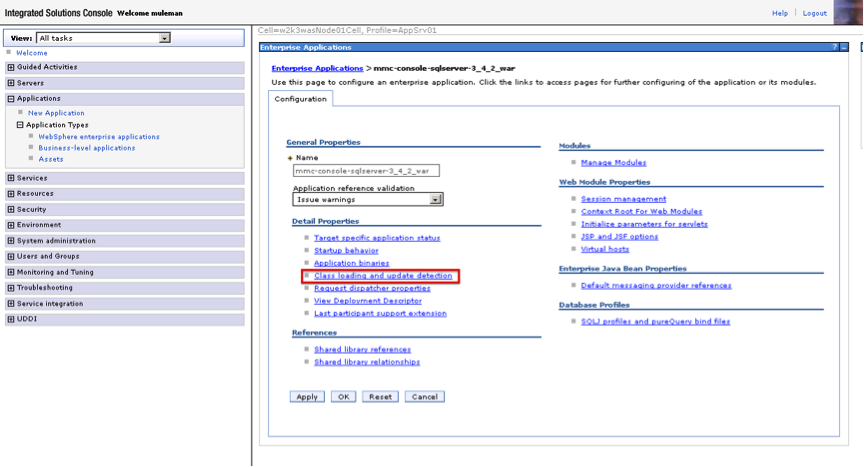
Task: Click the Logout link
Action: click(814, 13)
